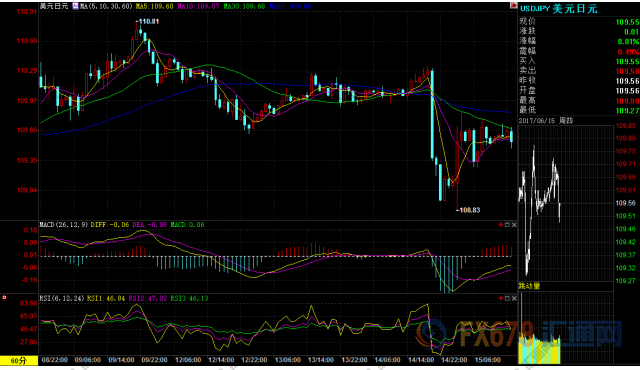Click the red icon at chart top-right corner
This screenshot has height=370, width=640.
click(513, 6)
